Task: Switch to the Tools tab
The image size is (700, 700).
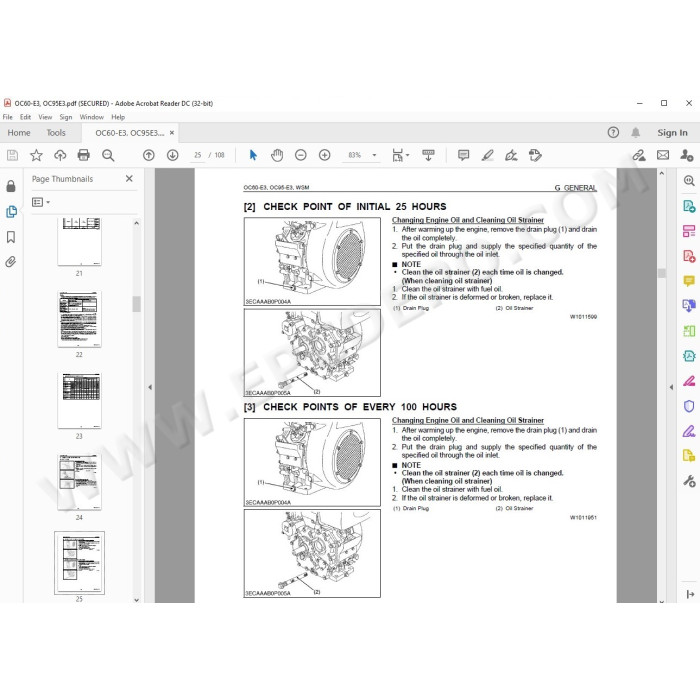Action: click(x=56, y=133)
